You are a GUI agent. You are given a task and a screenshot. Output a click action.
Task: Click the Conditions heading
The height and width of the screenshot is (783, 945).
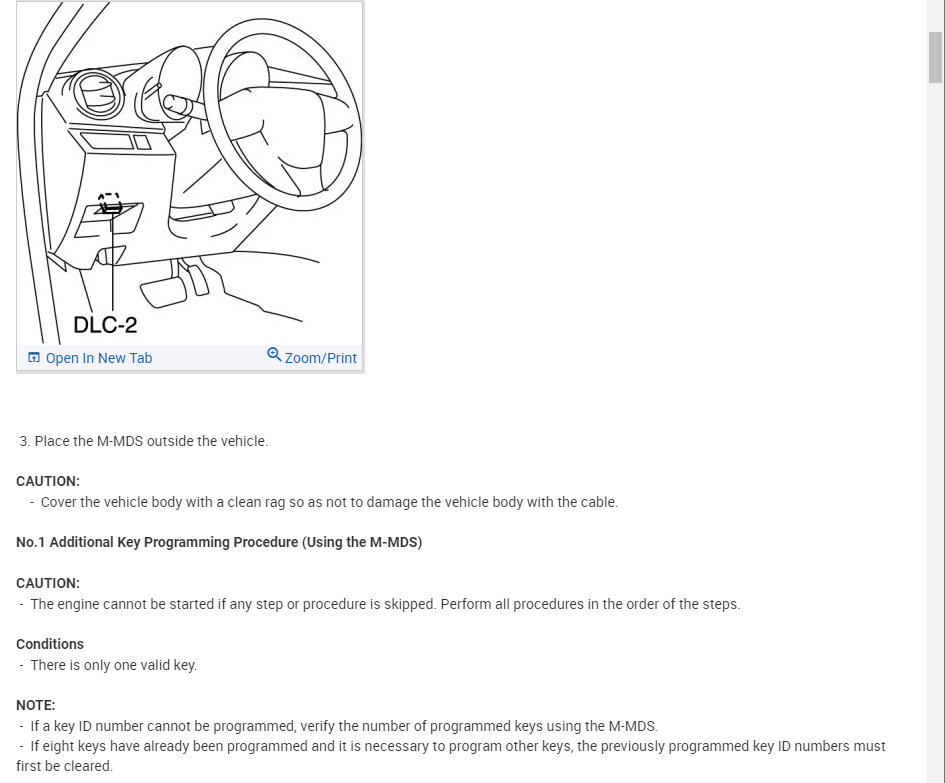click(50, 644)
